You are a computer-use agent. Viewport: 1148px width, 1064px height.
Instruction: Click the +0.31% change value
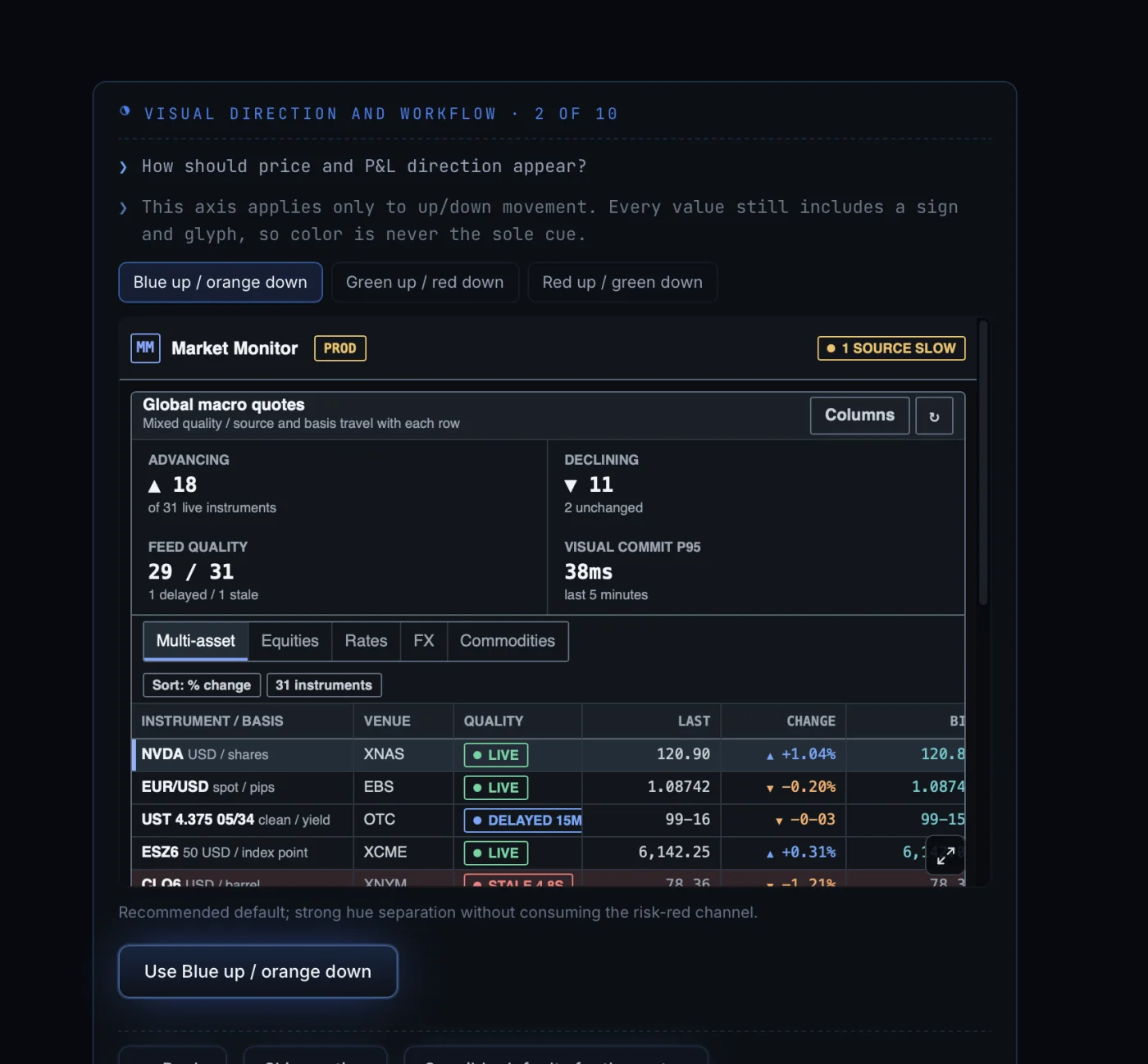(809, 853)
